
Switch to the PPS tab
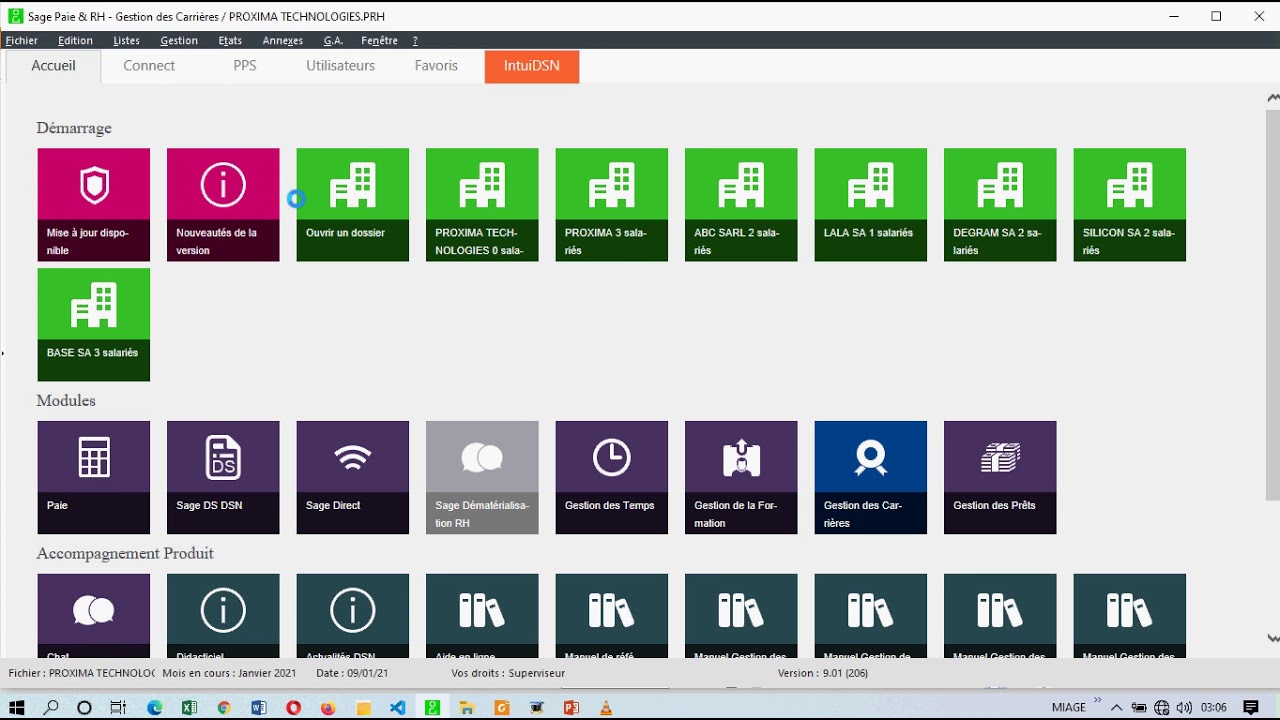coord(245,66)
